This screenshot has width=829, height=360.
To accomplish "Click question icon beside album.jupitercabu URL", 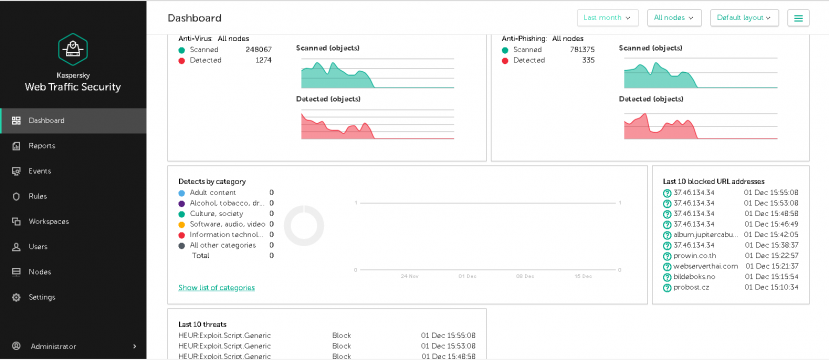I will (667, 235).
